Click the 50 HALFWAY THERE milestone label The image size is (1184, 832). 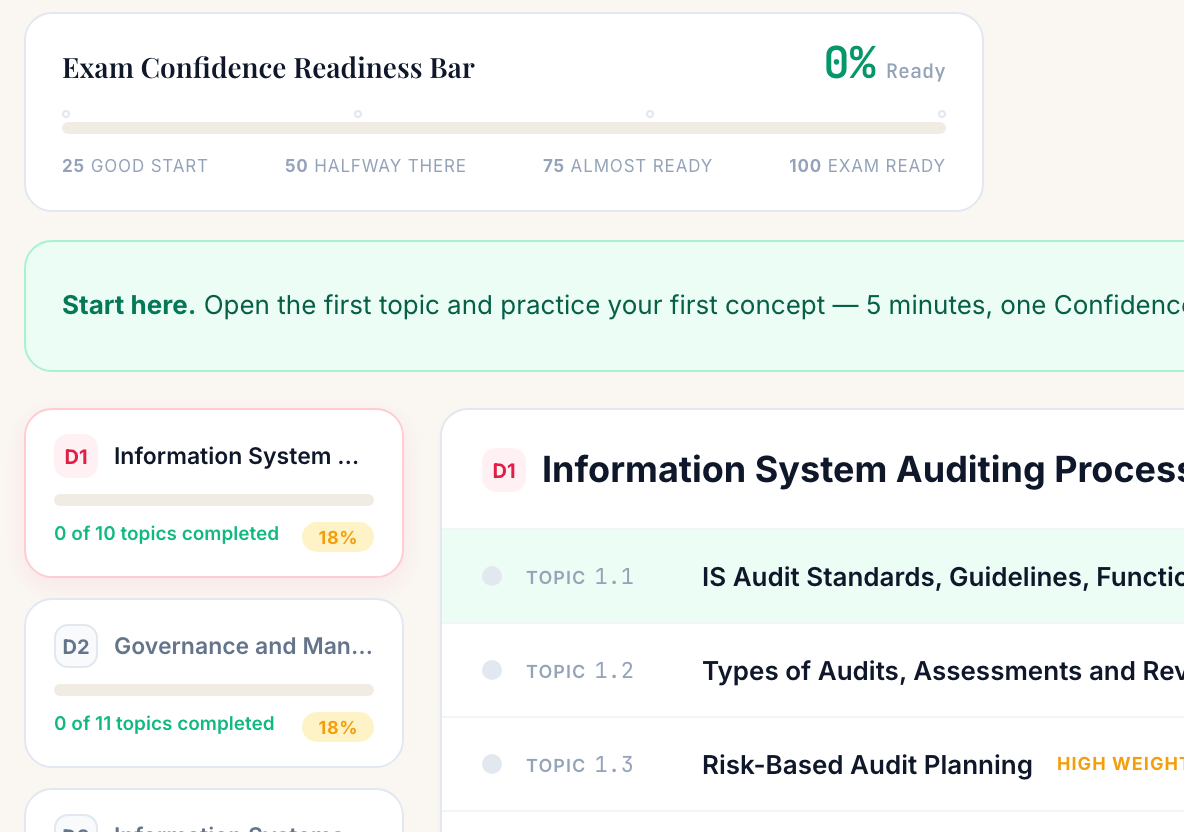click(375, 166)
